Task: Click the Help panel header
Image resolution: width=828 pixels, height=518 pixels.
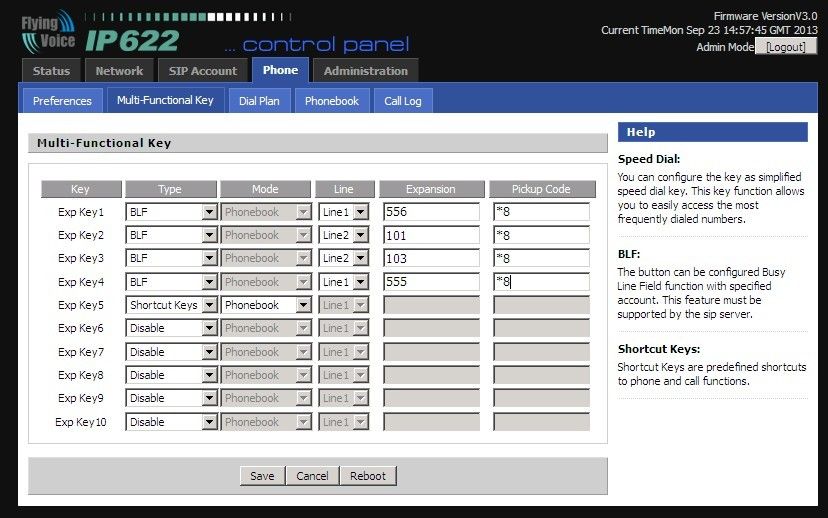Action: click(712, 132)
